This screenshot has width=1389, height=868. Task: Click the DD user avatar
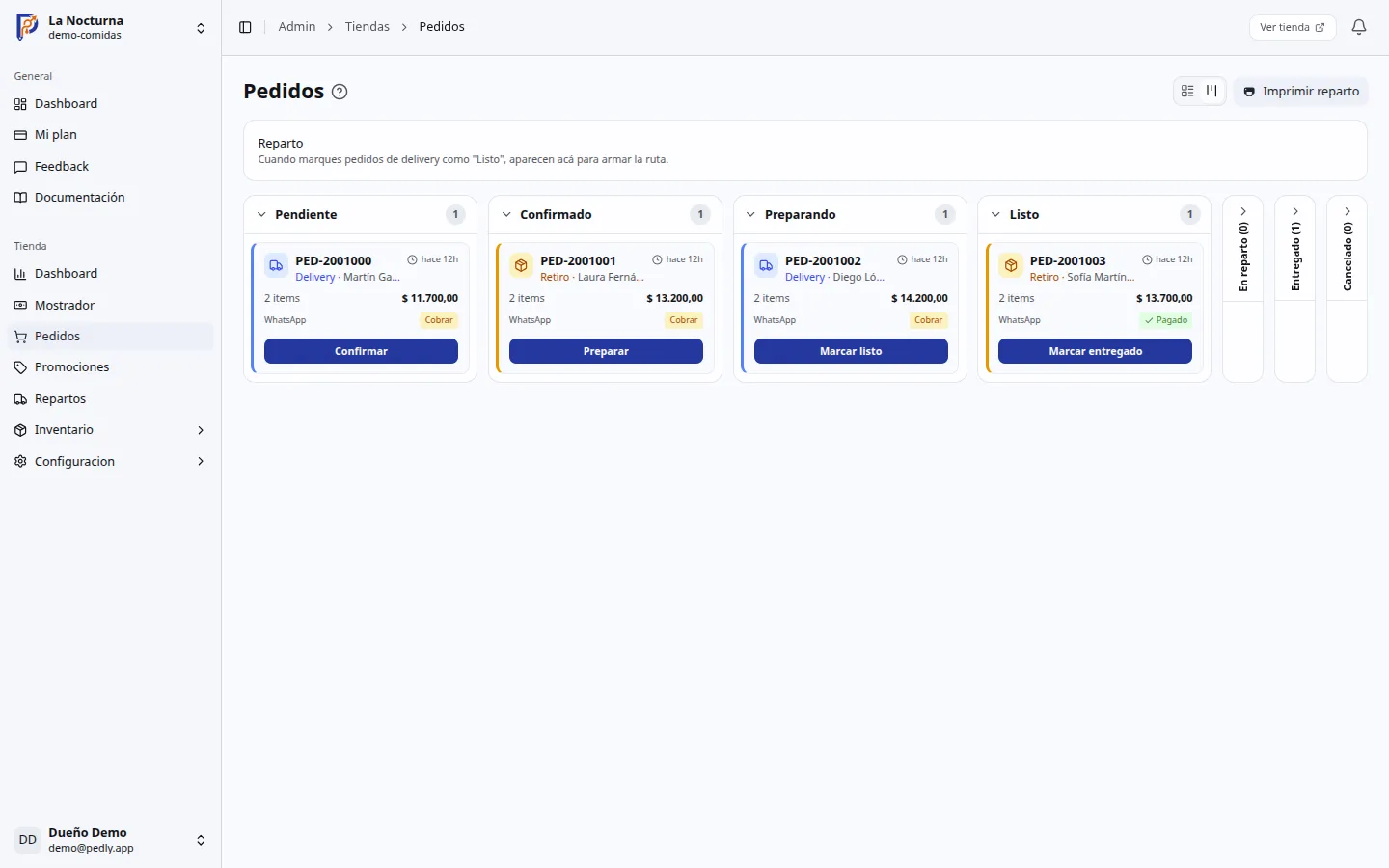(x=27, y=840)
